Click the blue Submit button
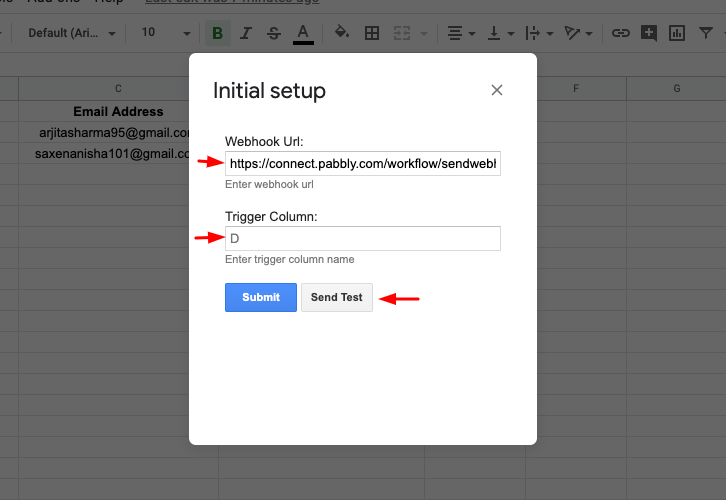 (x=261, y=297)
